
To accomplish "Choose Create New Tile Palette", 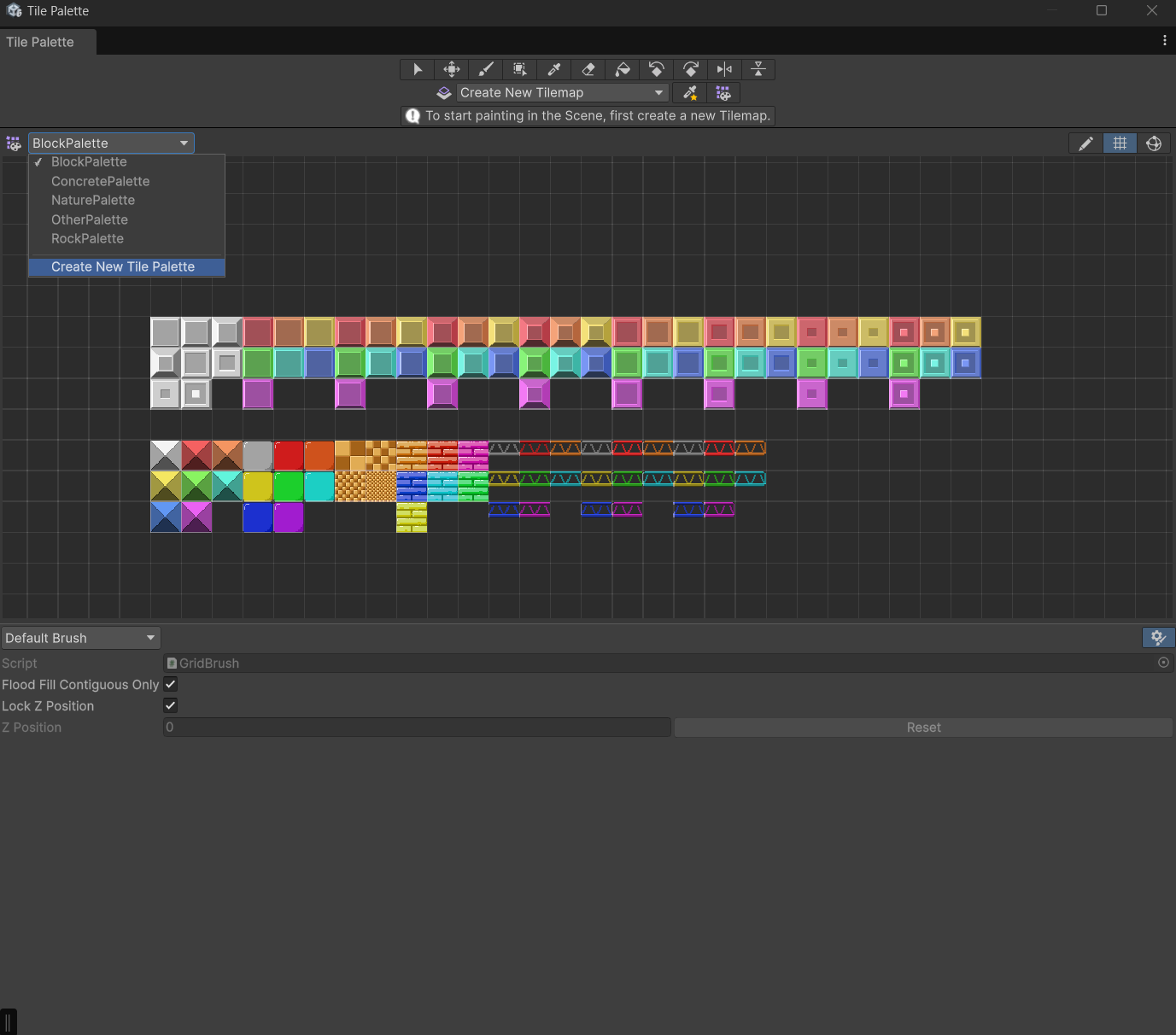I will (x=122, y=266).
